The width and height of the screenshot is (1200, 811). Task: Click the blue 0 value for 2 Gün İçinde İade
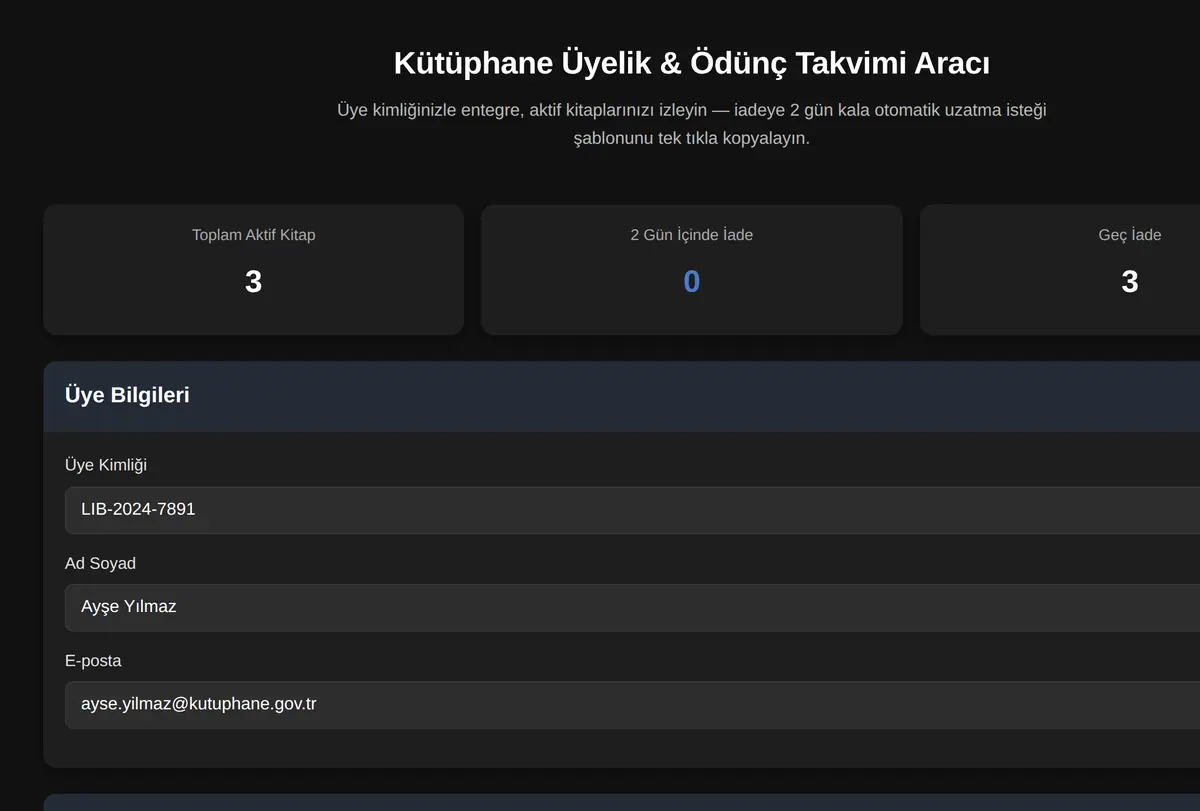pos(691,282)
